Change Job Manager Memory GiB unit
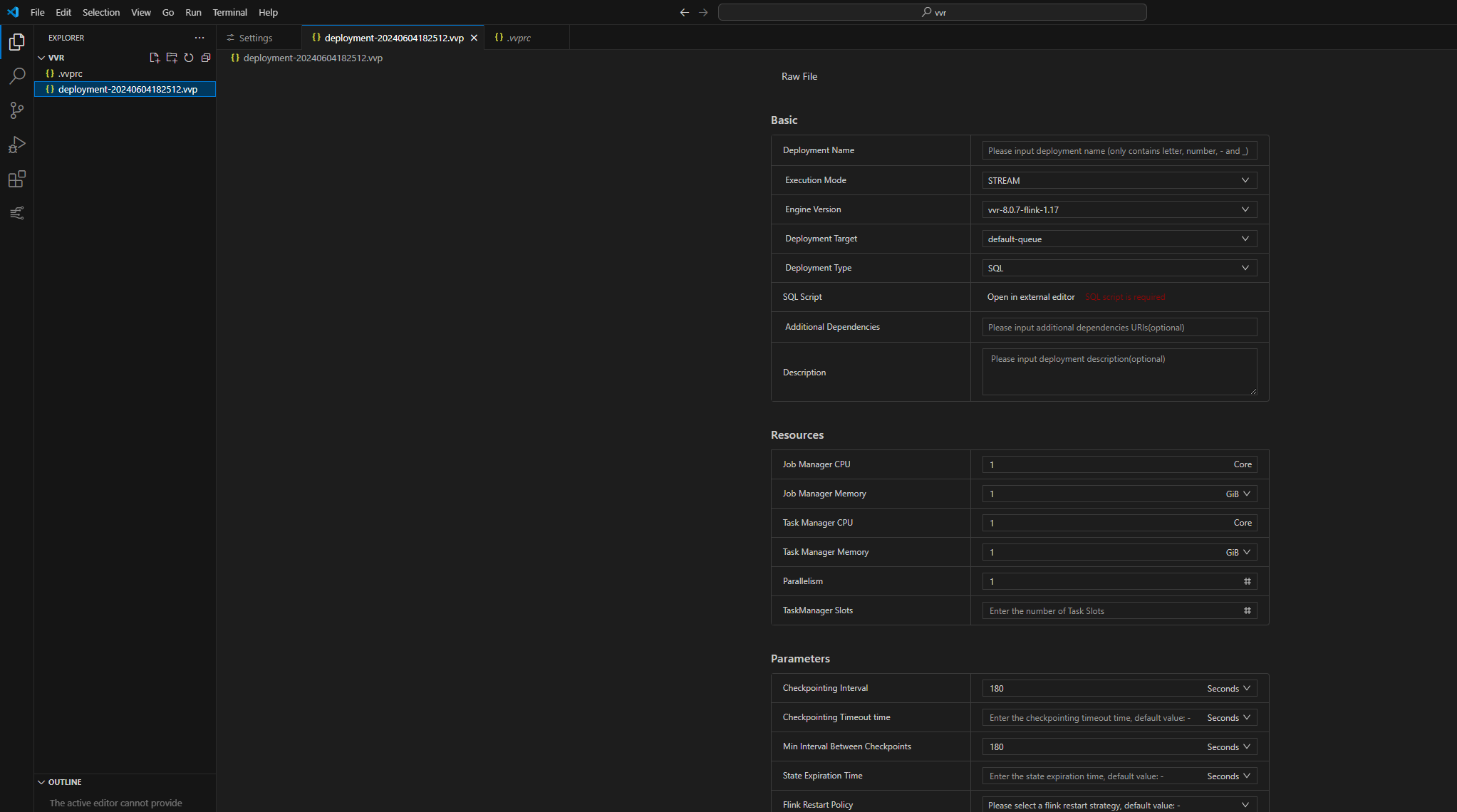Image resolution: width=1457 pixels, height=812 pixels. coord(1238,494)
